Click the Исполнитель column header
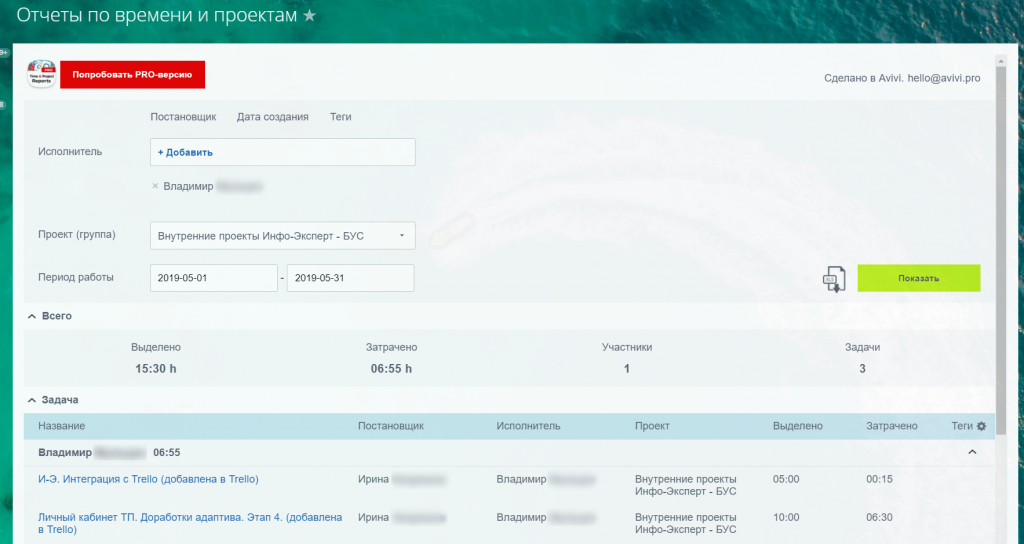Screen dimensions: 1024x544 click(x=528, y=426)
